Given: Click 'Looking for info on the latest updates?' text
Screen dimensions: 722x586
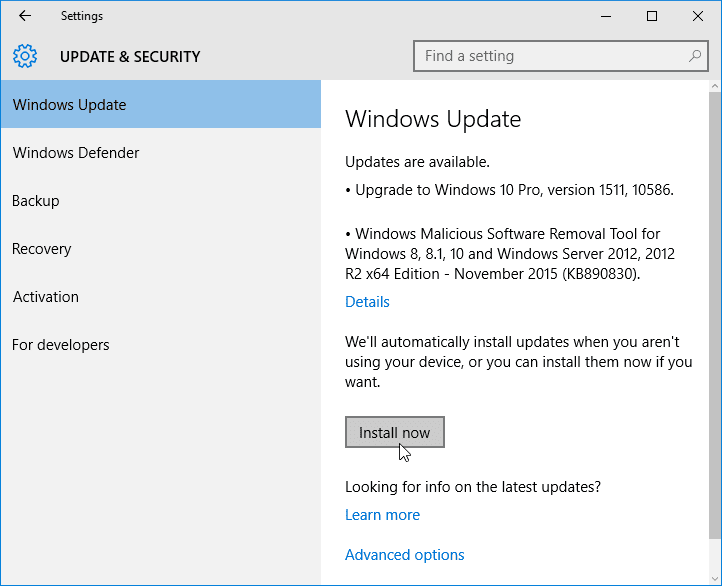Looking at the screenshot, I should (473, 487).
